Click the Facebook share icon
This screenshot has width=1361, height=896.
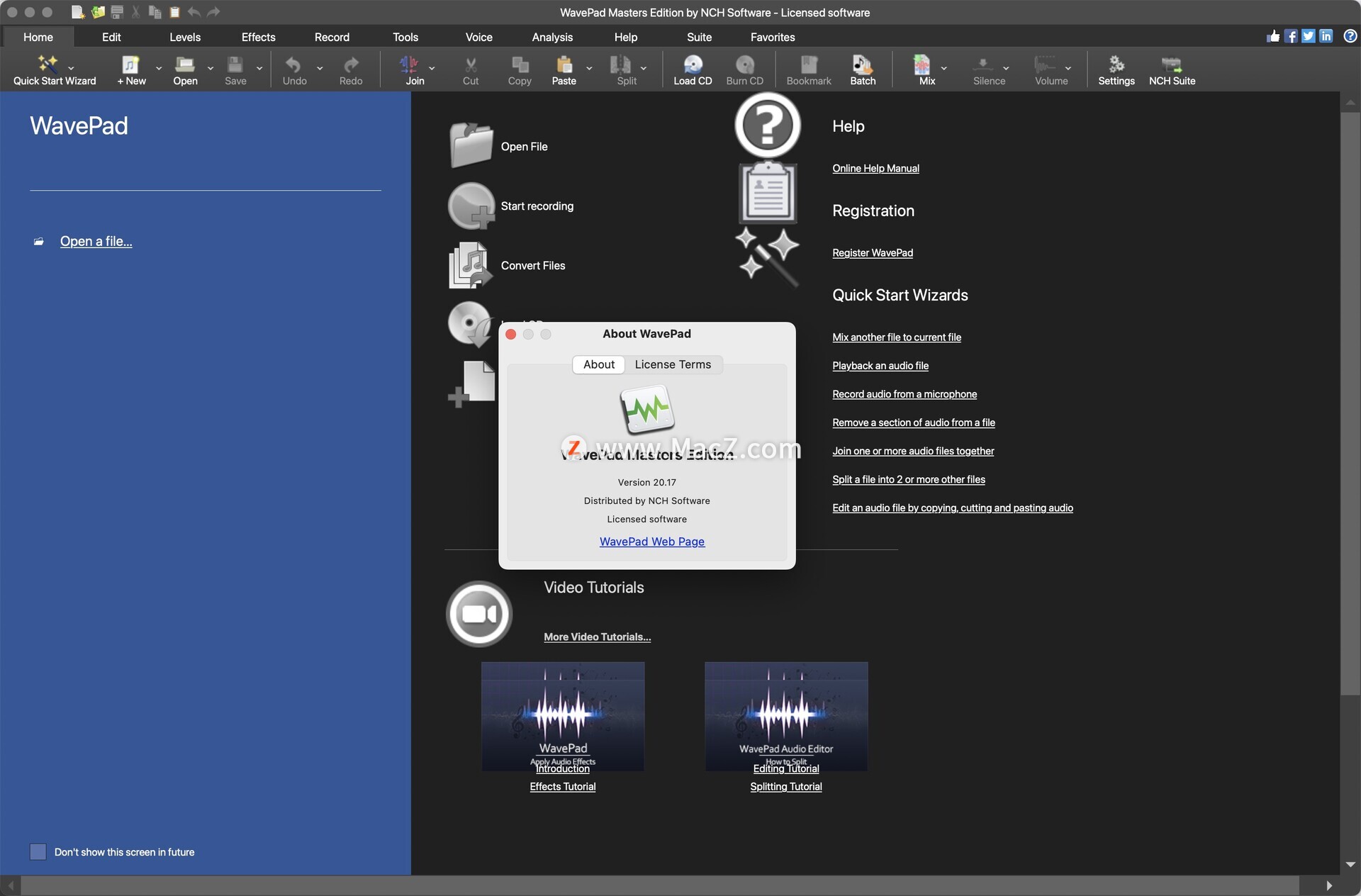(1291, 36)
